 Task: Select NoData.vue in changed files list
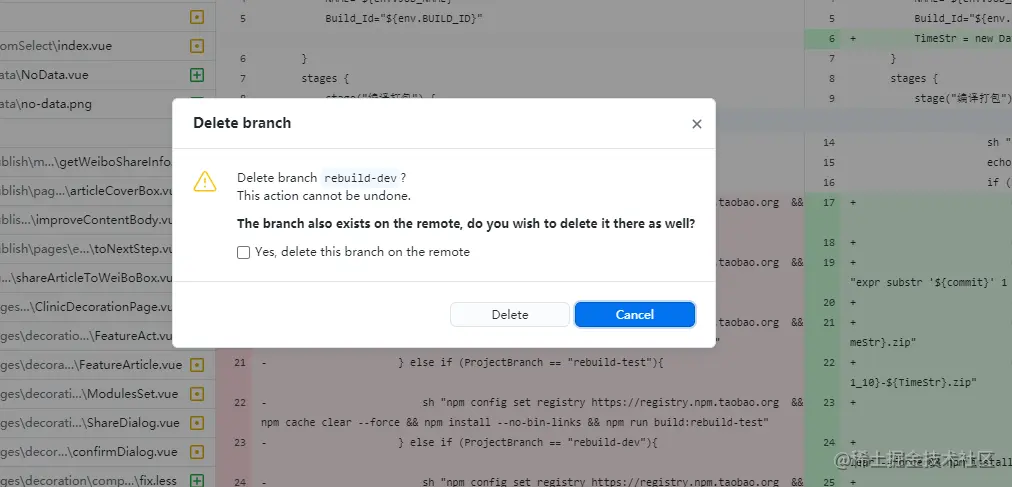coord(107,75)
